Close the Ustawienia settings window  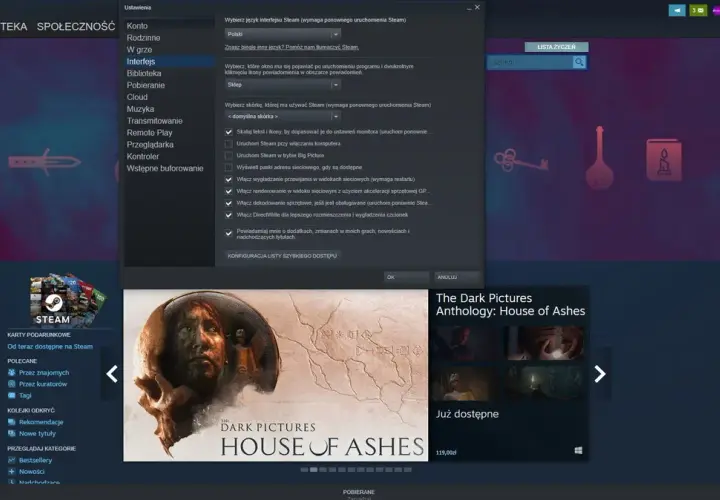coord(477,7)
